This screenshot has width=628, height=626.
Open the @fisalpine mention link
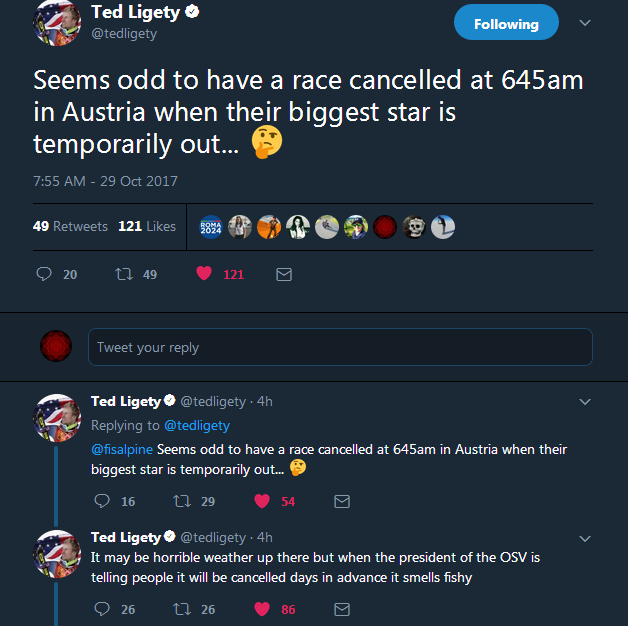pyautogui.click(x=122, y=450)
